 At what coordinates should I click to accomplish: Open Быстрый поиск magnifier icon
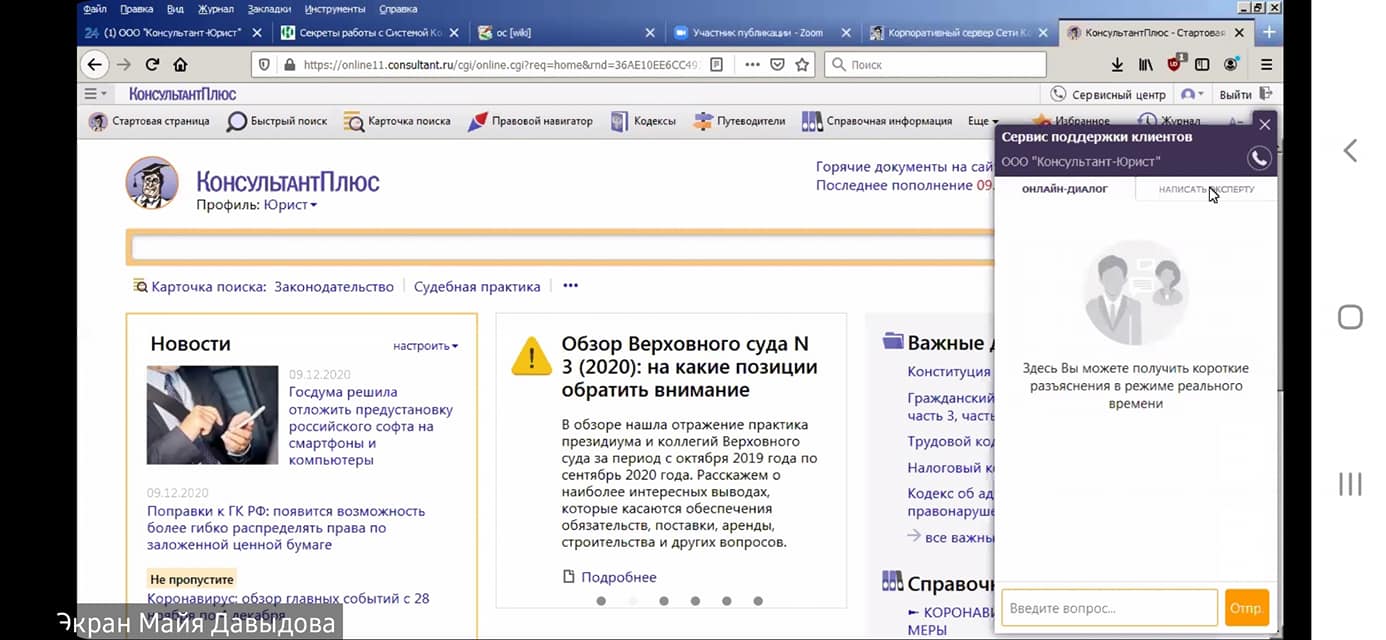[x=236, y=121]
